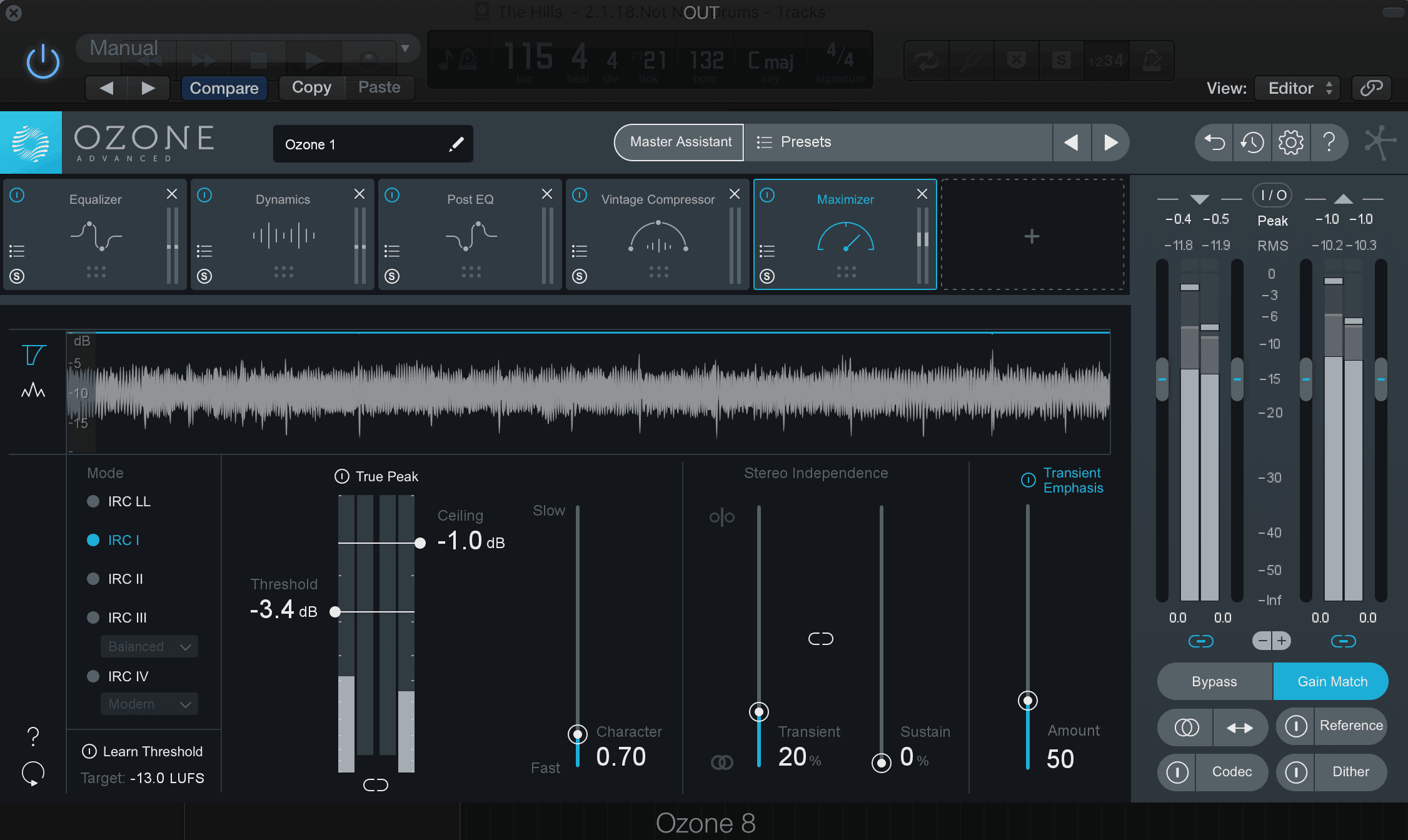
Task: Link the output gain faders
Action: pos(1343,641)
